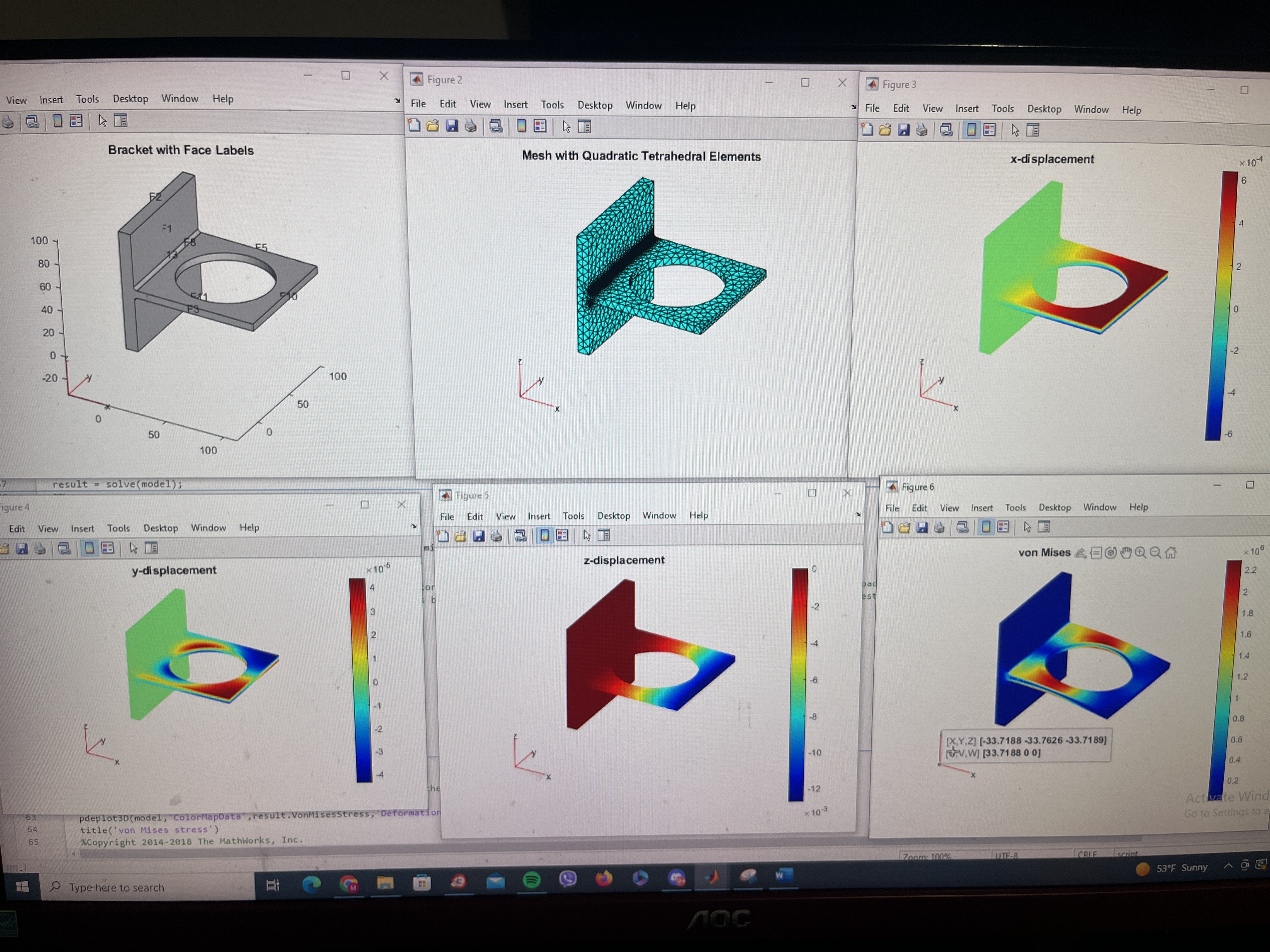Open File menu in Figure 6 window
The image size is (1270, 952).
pos(892,508)
